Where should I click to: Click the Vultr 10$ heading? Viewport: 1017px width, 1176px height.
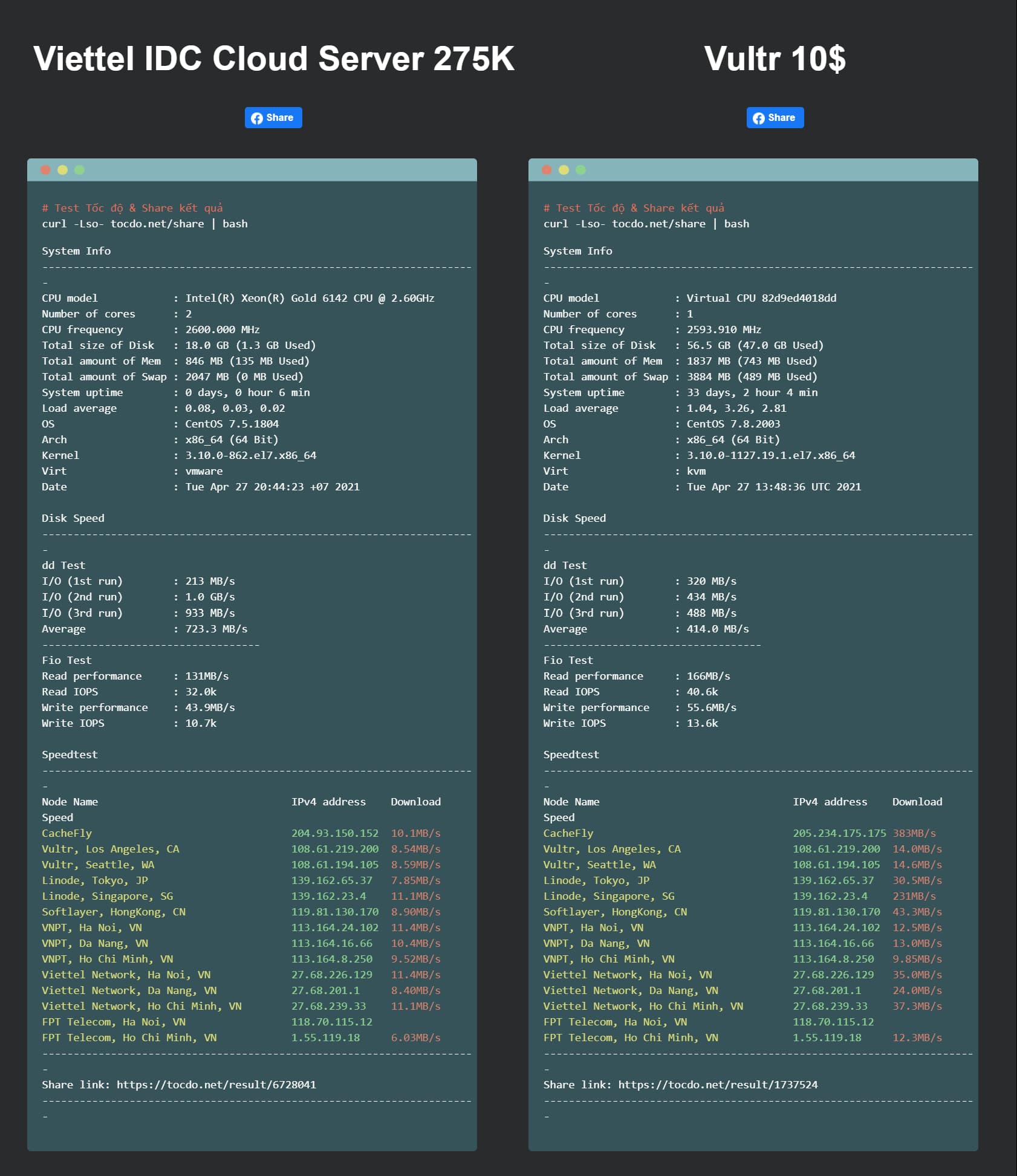(x=775, y=59)
